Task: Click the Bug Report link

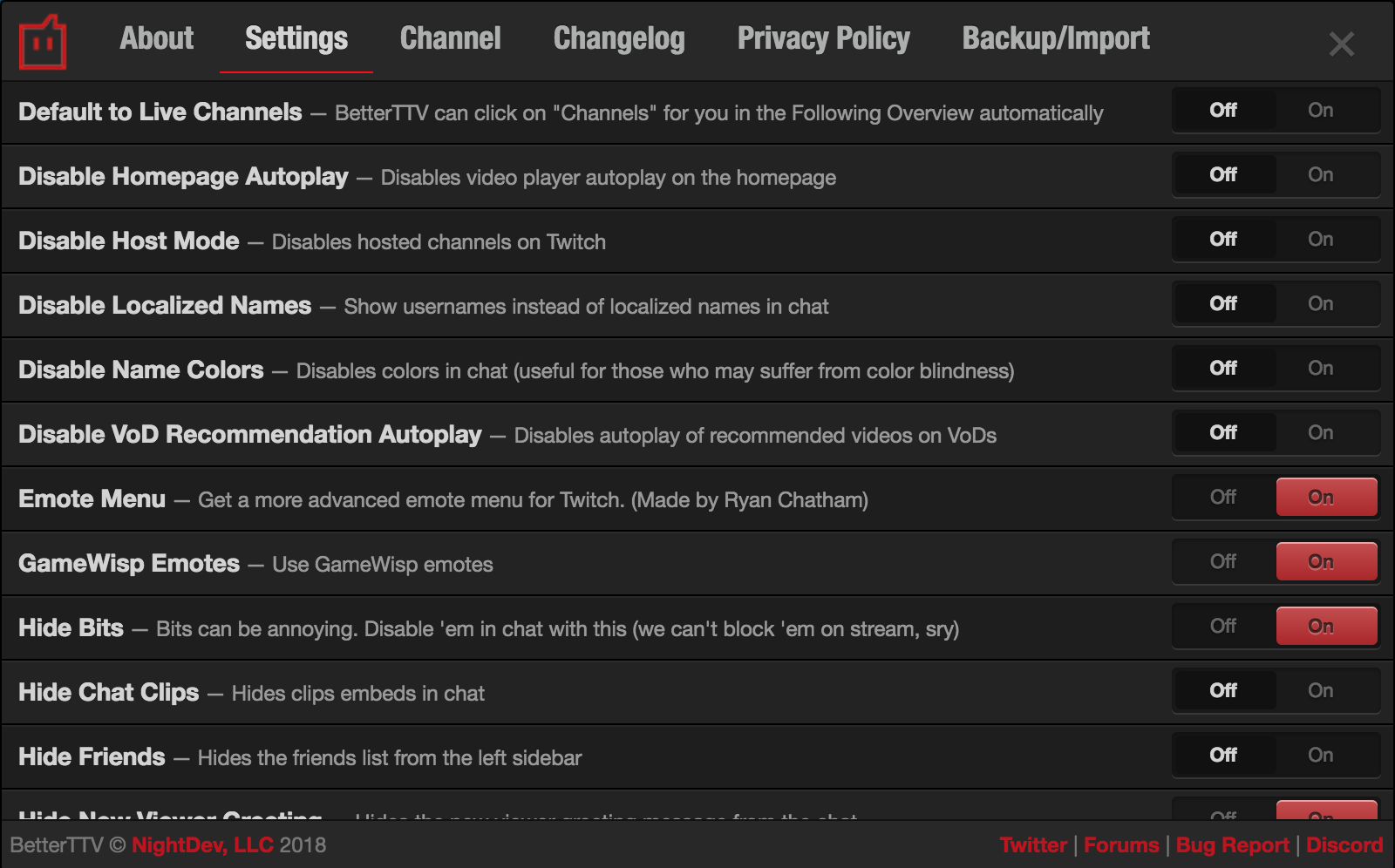Action: point(1232,844)
